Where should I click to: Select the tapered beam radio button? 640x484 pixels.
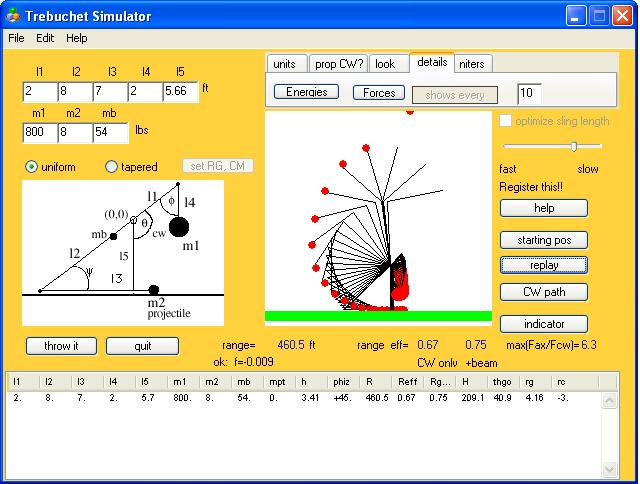pyautogui.click(x=112, y=167)
